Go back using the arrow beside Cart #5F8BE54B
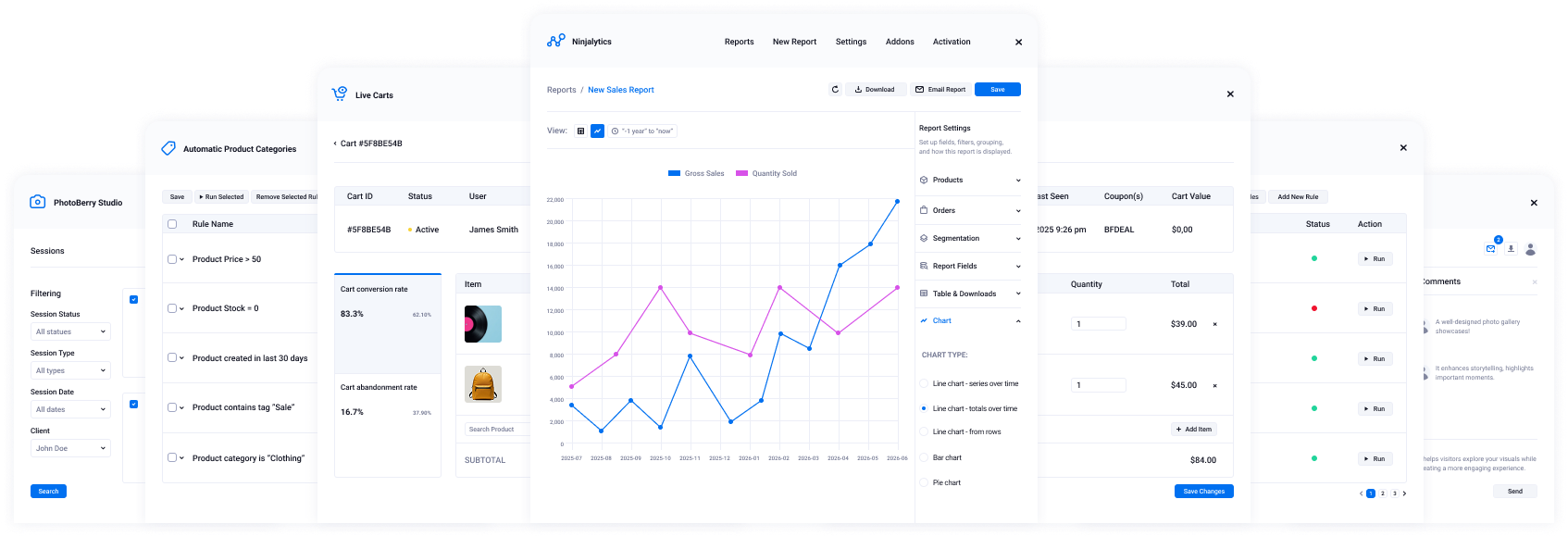 click(x=335, y=144)
